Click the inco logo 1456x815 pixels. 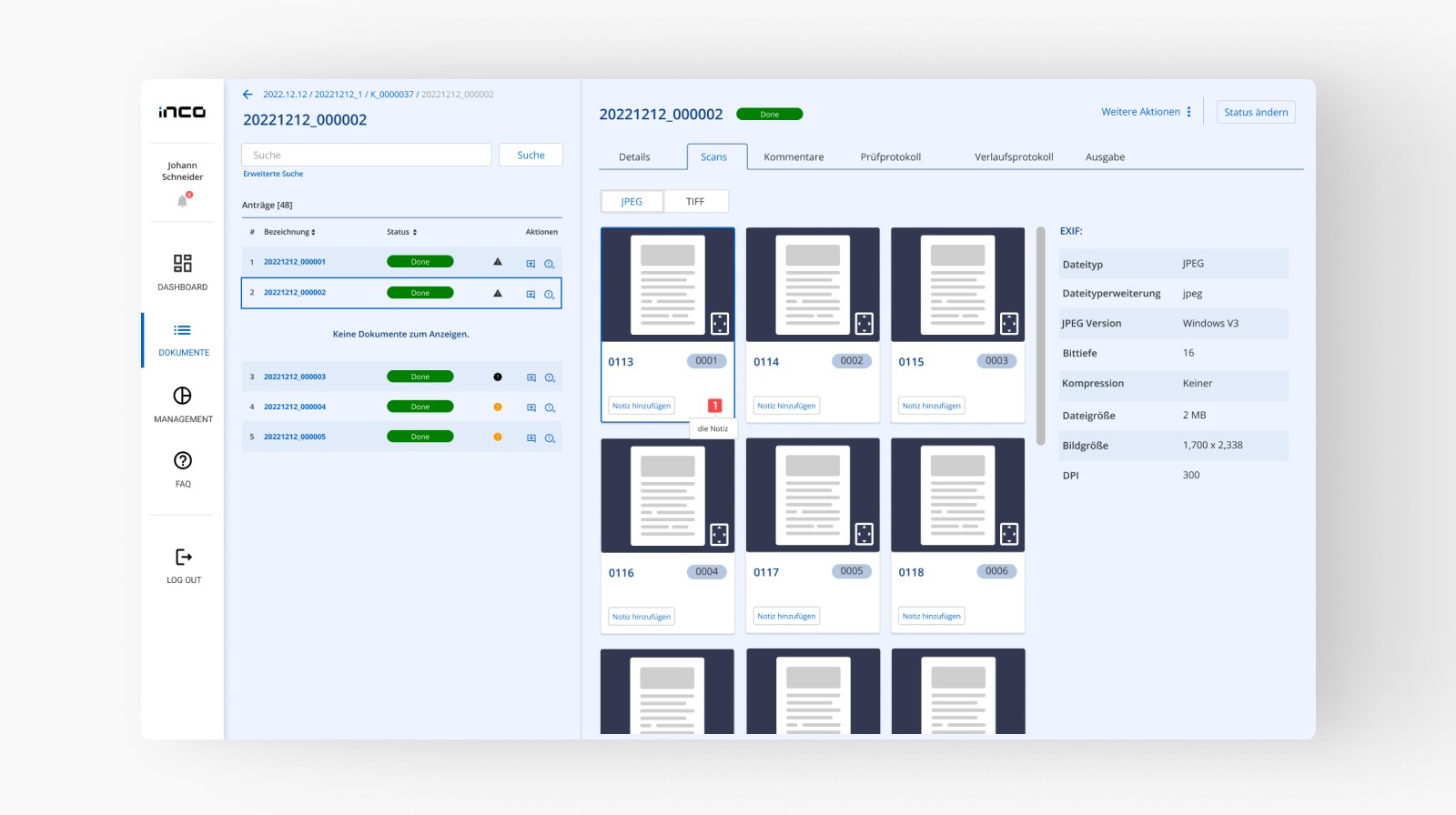click(182, 112)
